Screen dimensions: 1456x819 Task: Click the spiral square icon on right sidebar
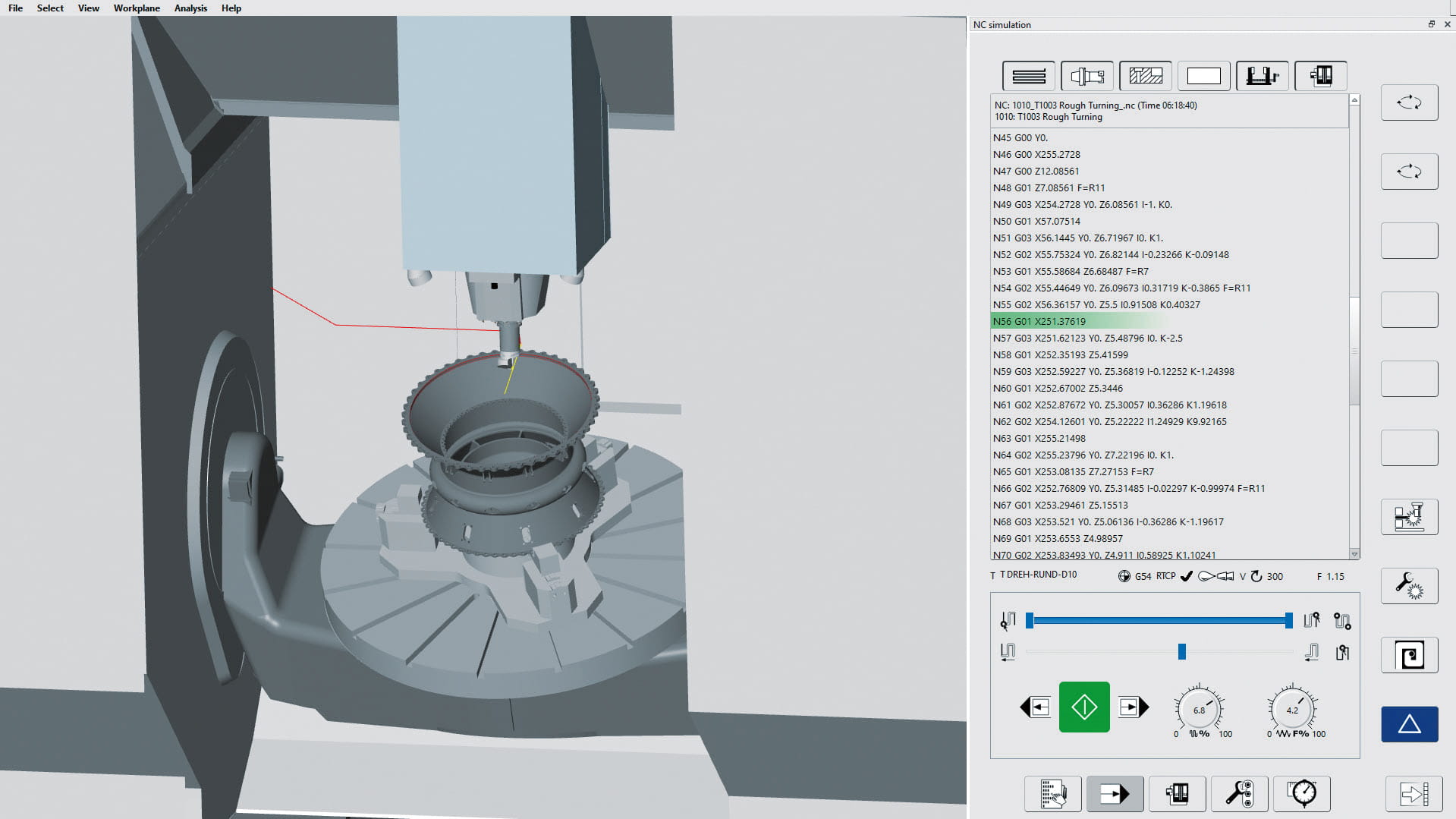coord(1409,655)
